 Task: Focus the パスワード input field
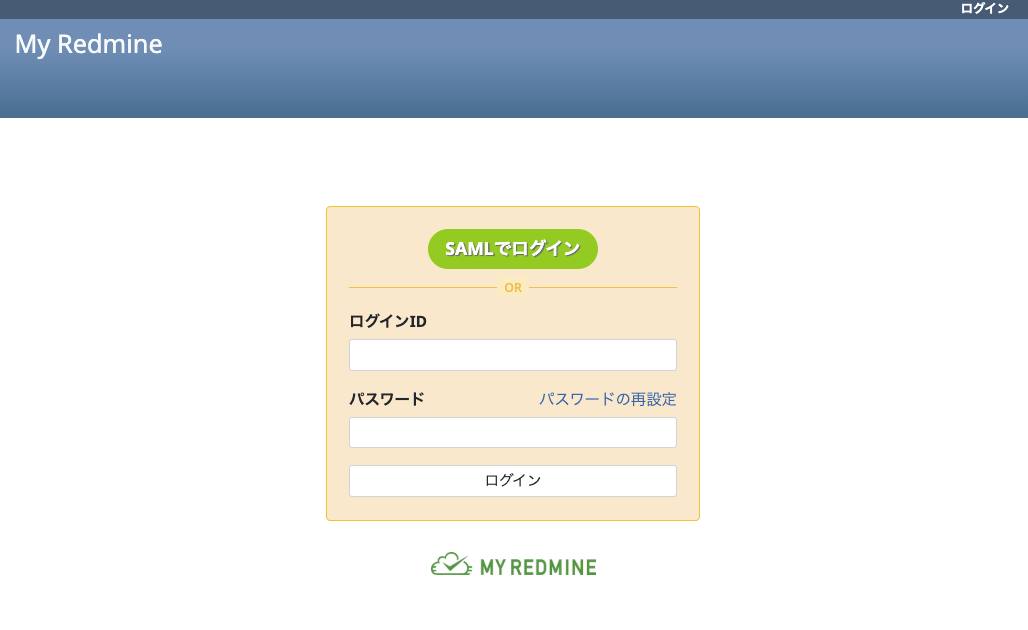click(x=512, y=433)
